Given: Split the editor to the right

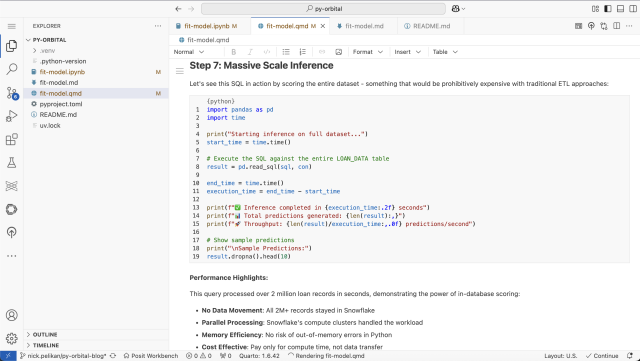Looking at the screenshot, I should 617,26.
